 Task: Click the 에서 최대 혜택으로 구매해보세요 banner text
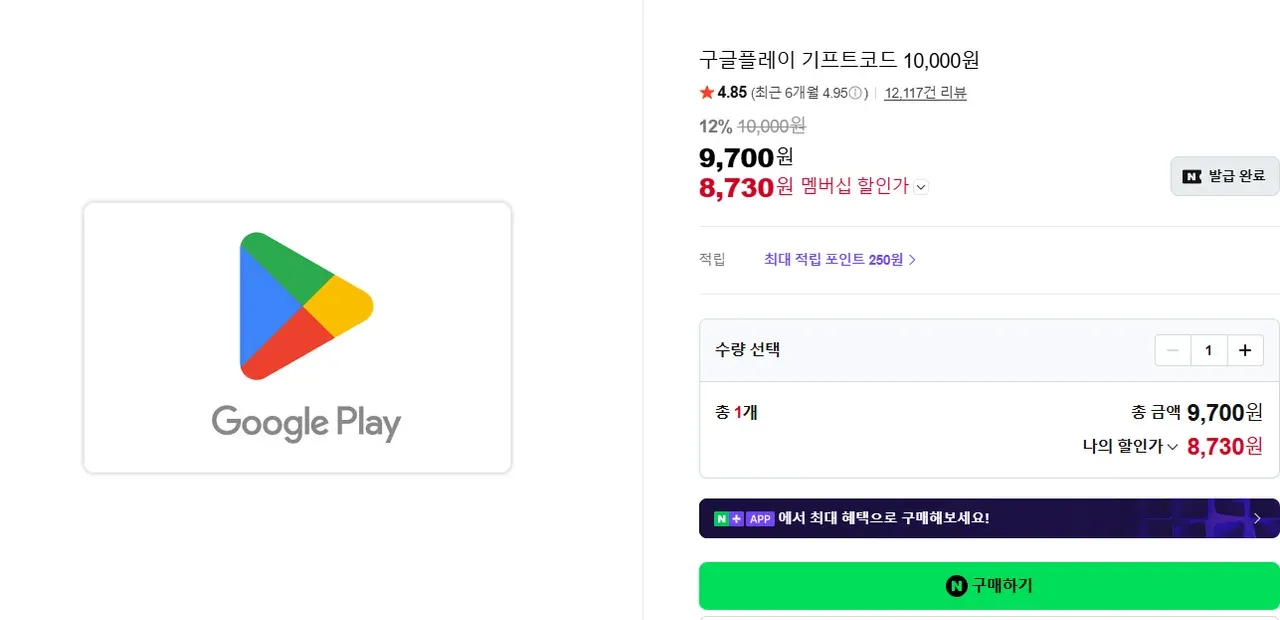[884, 518]
